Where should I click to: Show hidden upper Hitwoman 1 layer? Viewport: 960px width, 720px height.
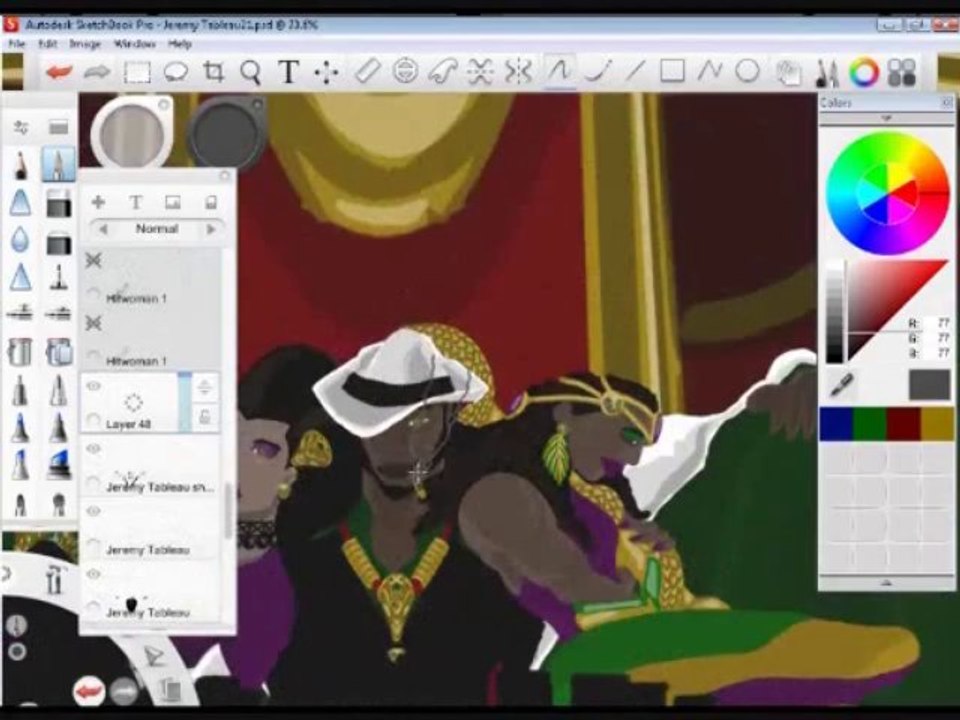point(93,260)
